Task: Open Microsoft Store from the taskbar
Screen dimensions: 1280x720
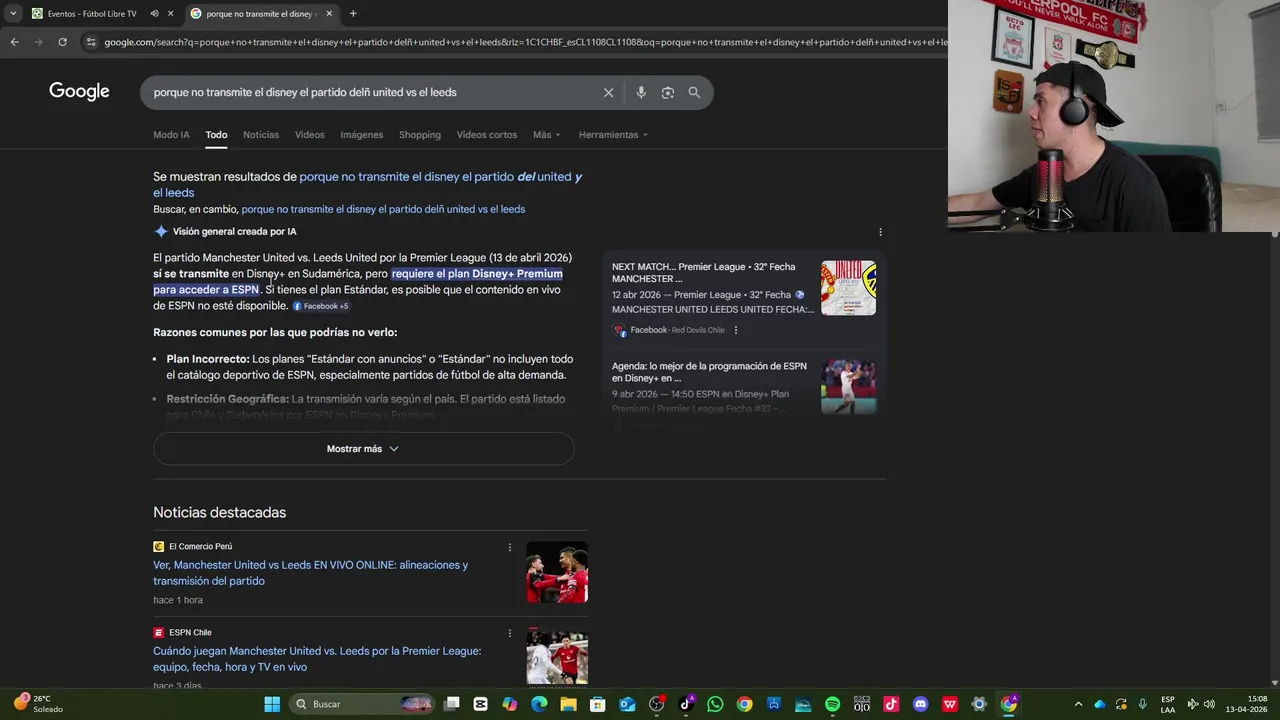Action: click(x=598, y=704)
